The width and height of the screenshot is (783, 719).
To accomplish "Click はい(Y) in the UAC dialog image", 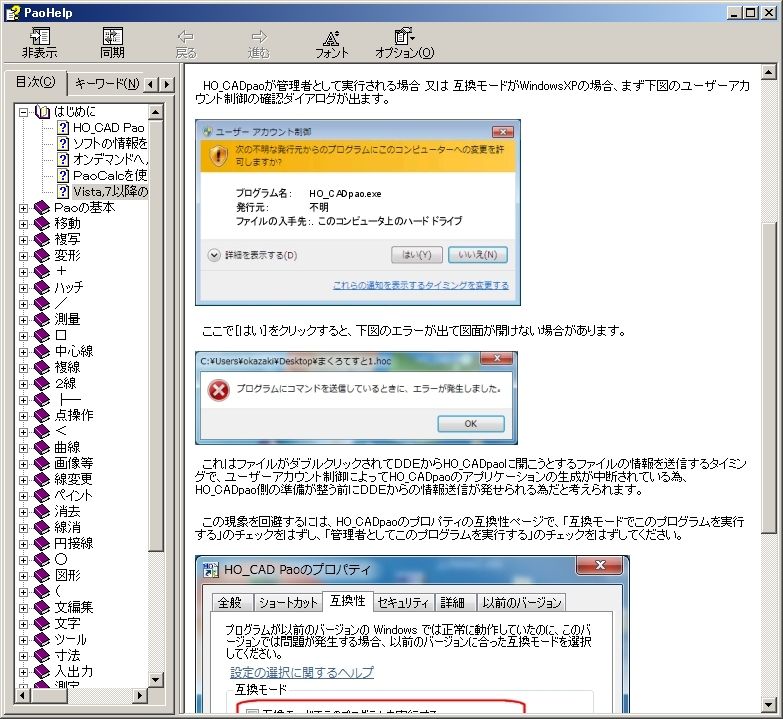I will [416, 255].
